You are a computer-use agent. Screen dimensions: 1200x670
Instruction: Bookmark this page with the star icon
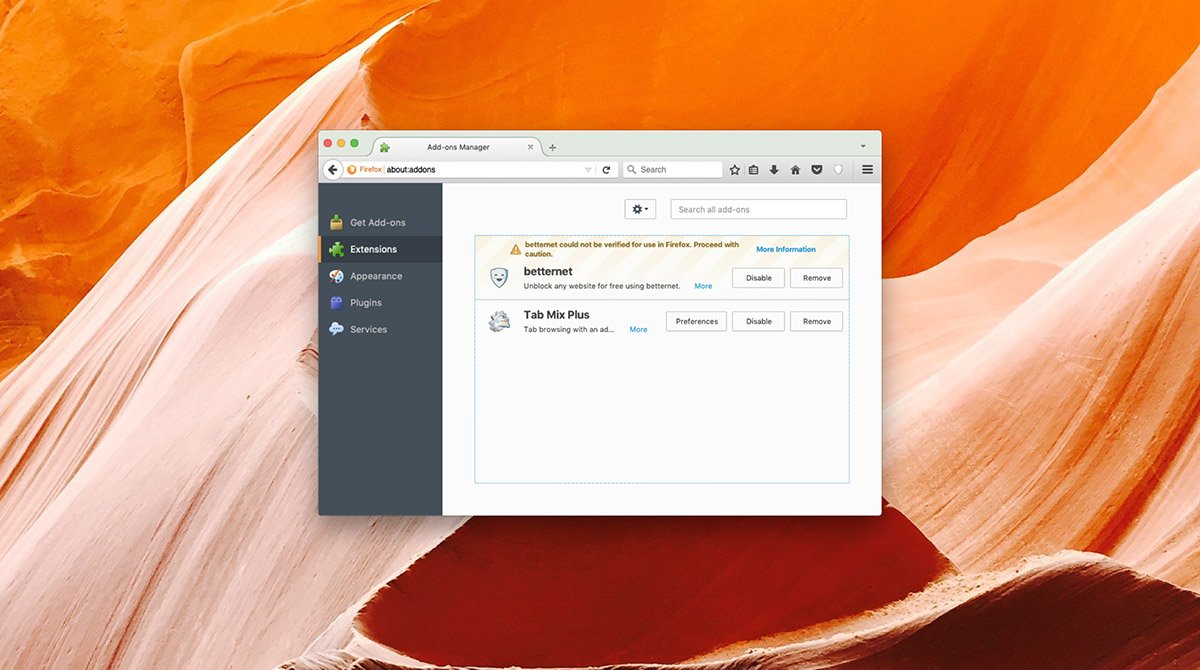click(x=734, y=170)
